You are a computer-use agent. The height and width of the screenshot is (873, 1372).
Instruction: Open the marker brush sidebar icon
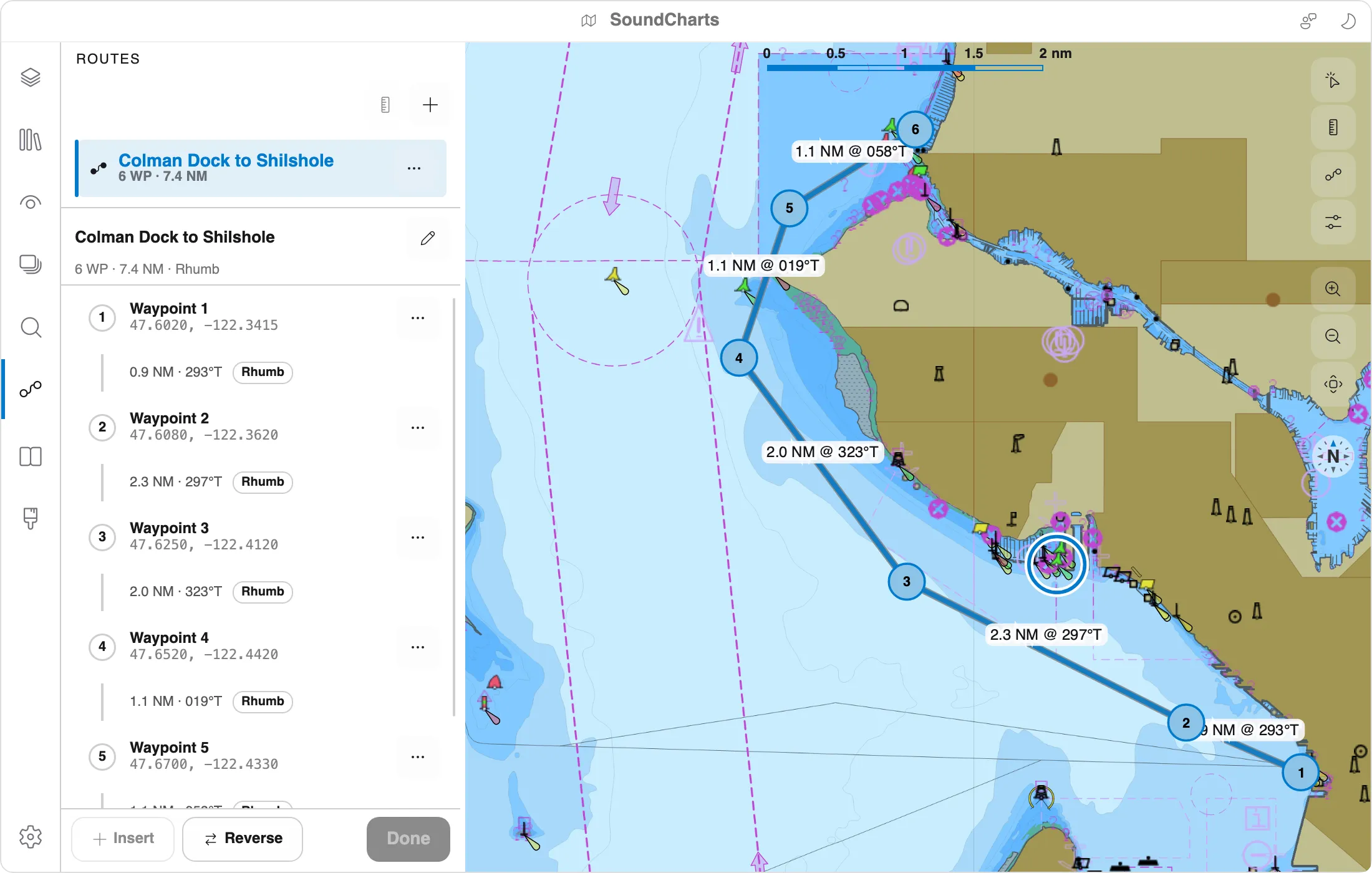pyautogui.click(x=30, y=518)
